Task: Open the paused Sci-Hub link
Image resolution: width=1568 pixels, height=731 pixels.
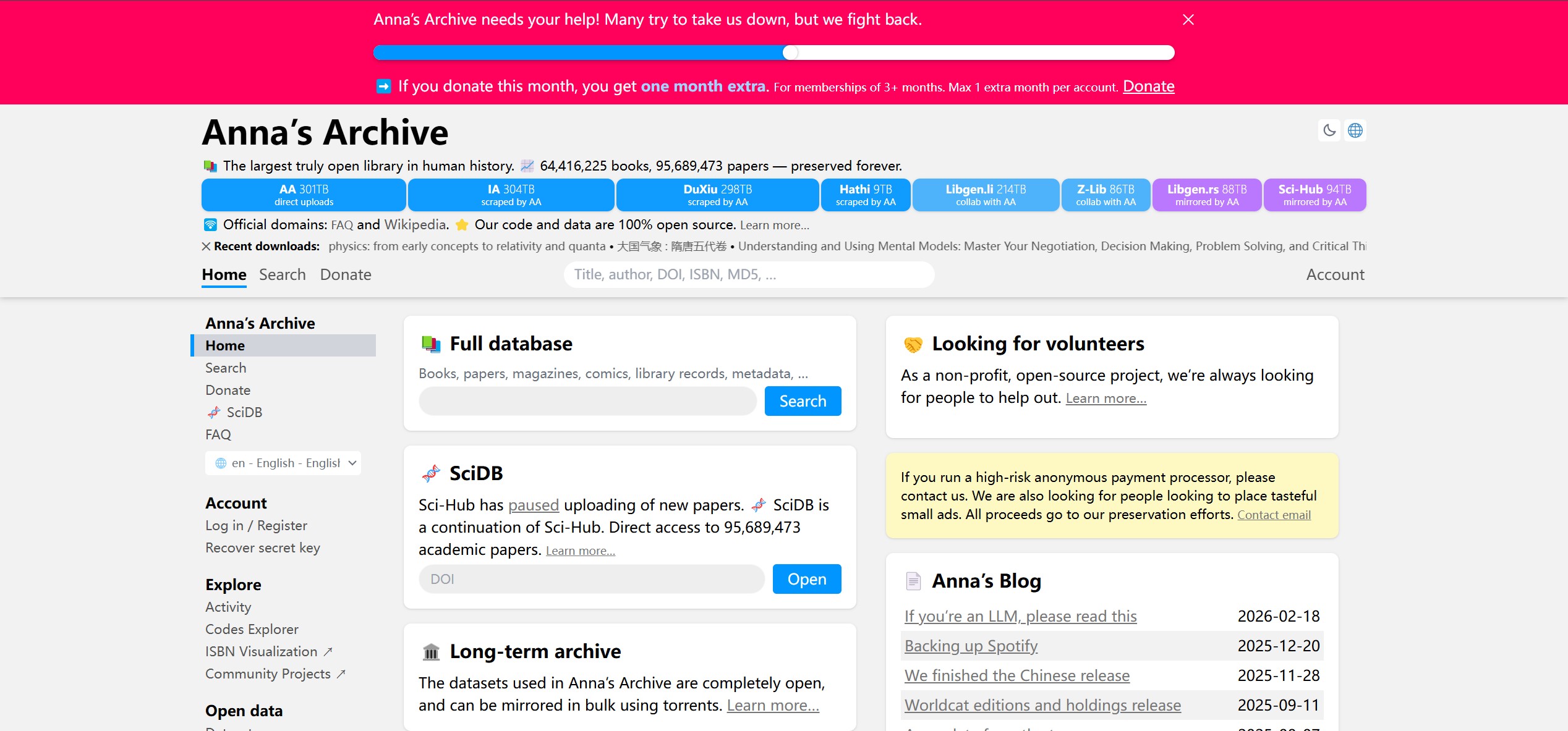Action: click(533, 505)
